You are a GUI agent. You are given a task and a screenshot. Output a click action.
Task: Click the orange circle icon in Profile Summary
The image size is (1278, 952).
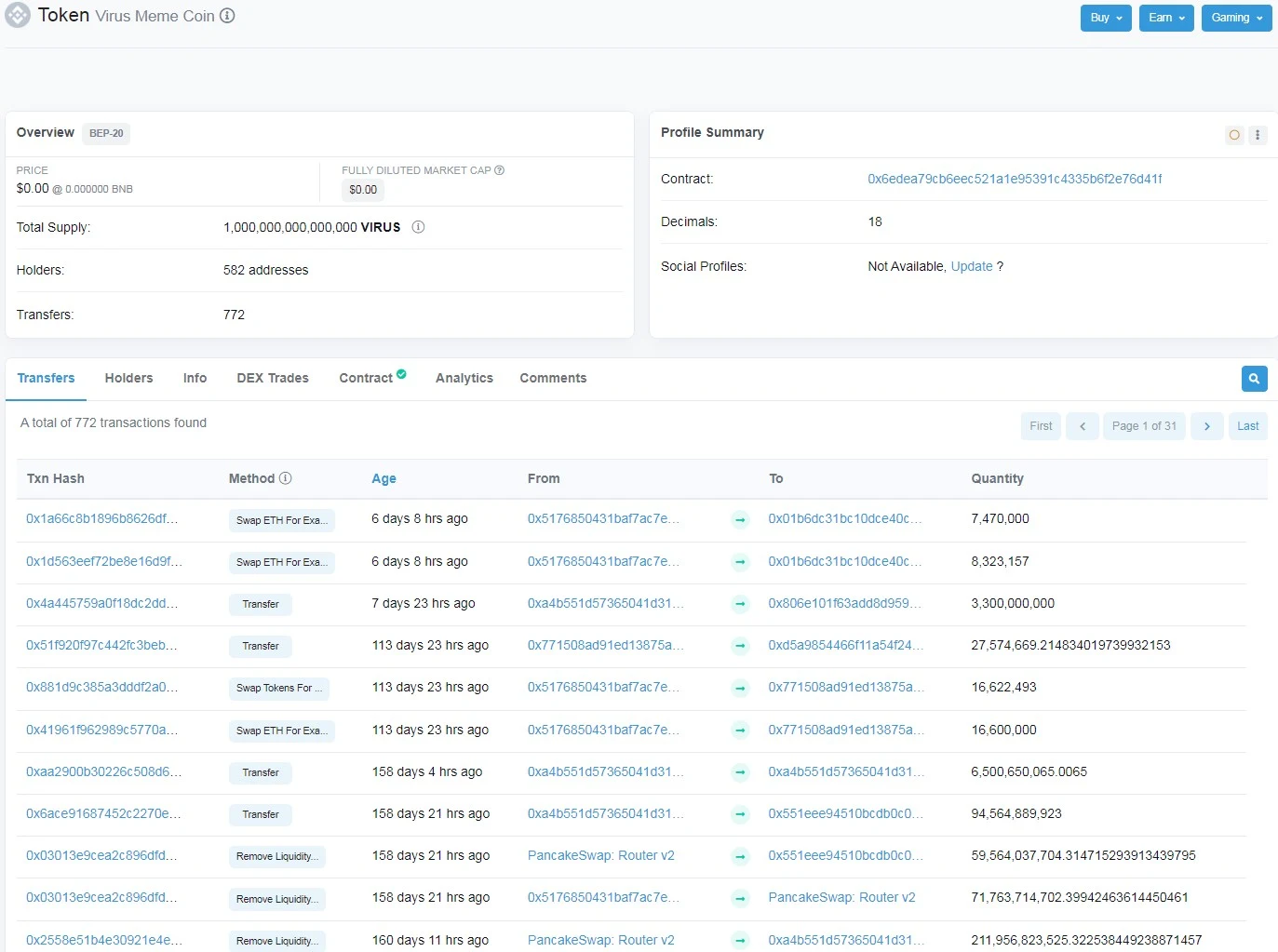1234,135
